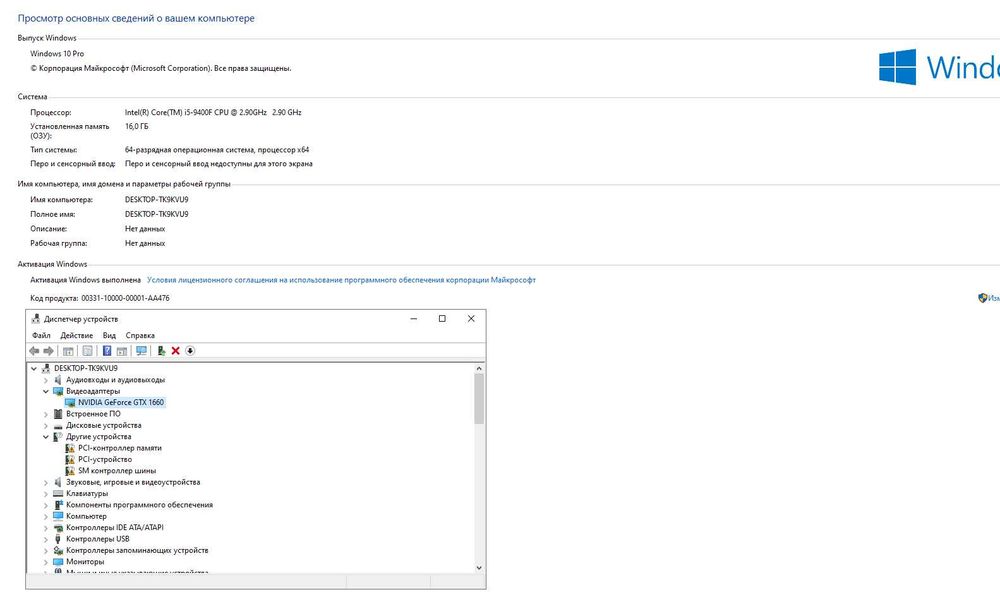Select Звуковые, игровые и видеоустройства label
1000x606 pixels.
(x=133, y=482)
